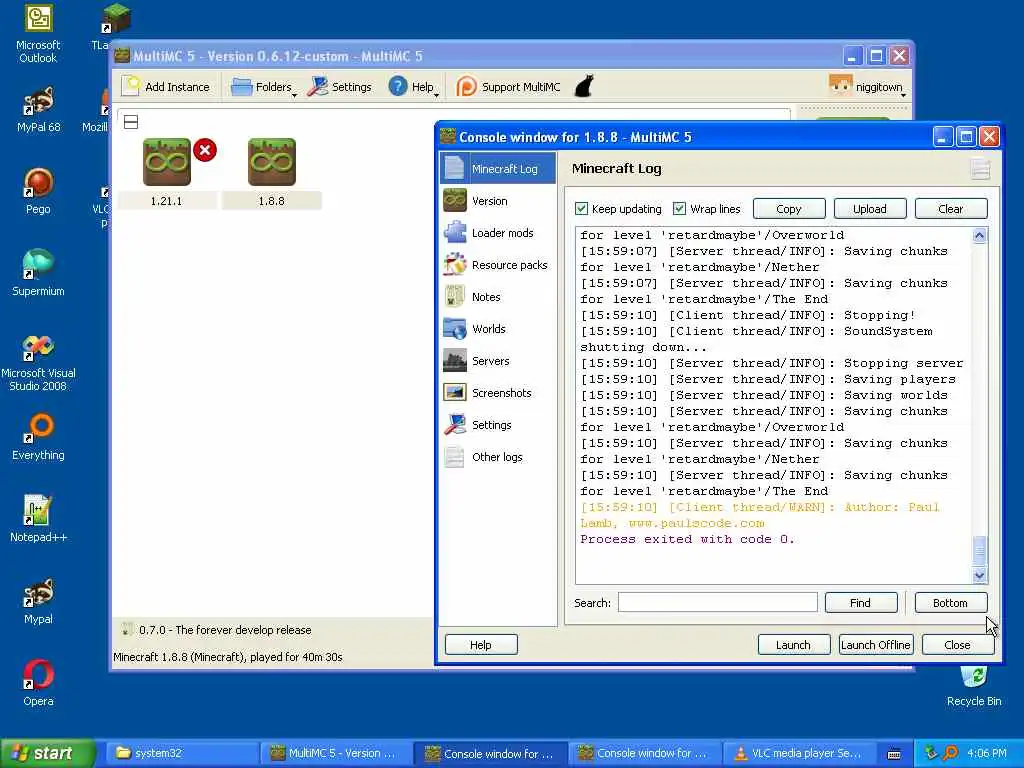This screenshot has width=1024, height=768.
Task: Click the log scrollbar up arrow
Action: click(980, 235)
